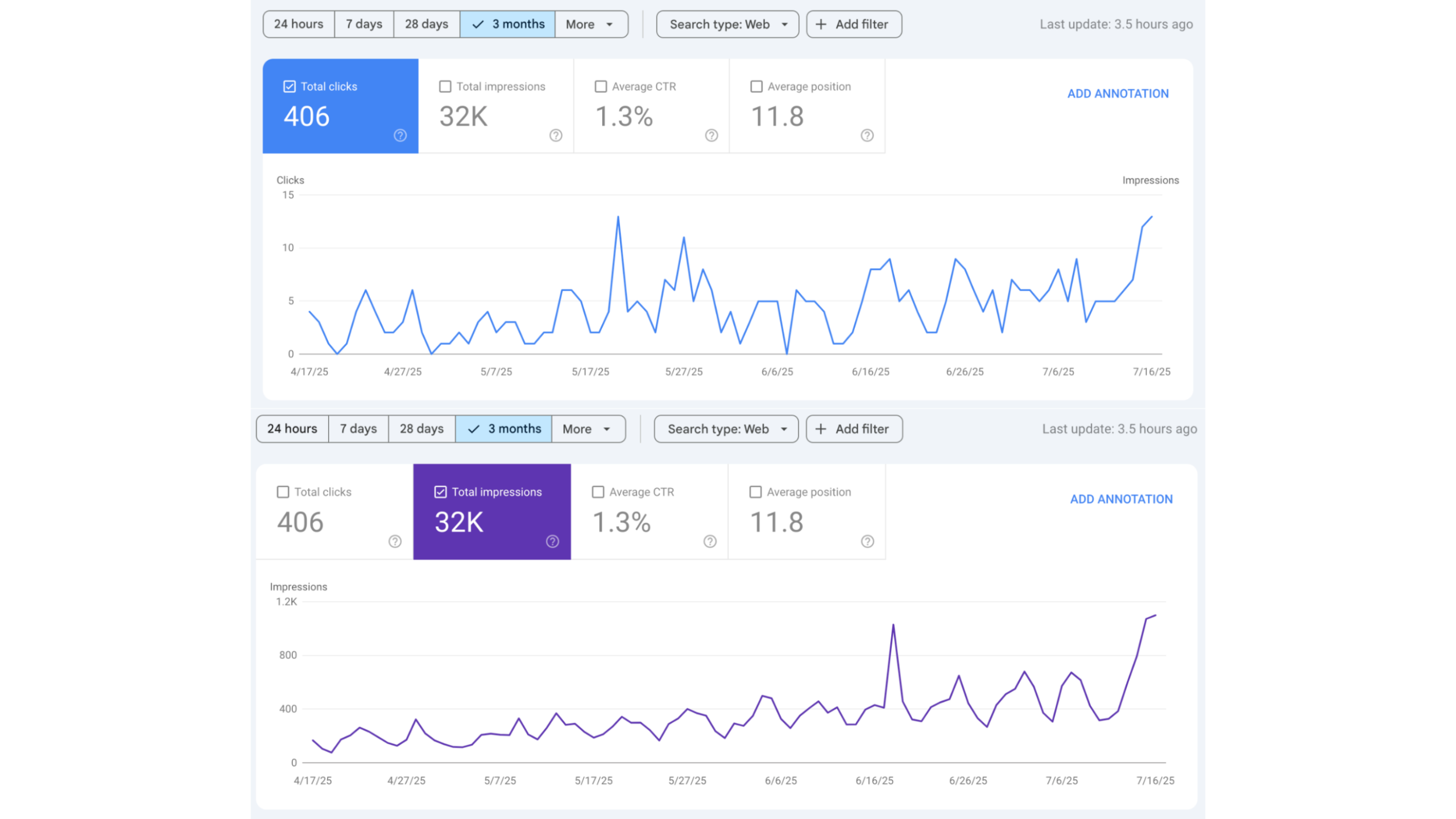
Task: Click help icon in bottom Total clicks card
Action: (395, 541)
